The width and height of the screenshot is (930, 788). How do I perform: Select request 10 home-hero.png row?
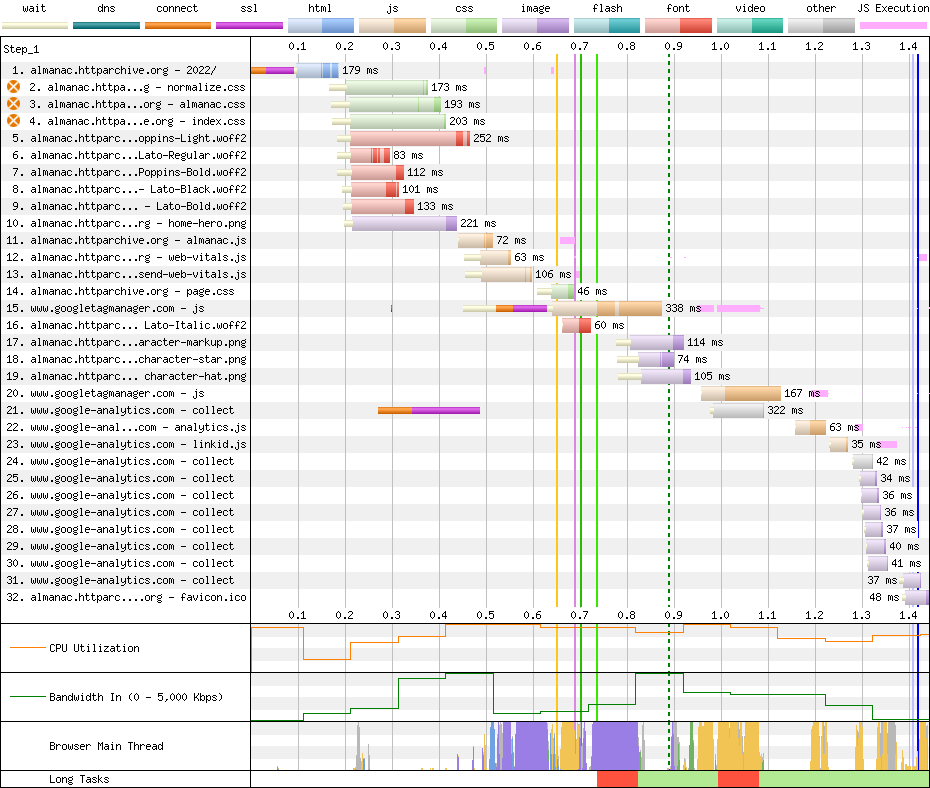point(125,223)
